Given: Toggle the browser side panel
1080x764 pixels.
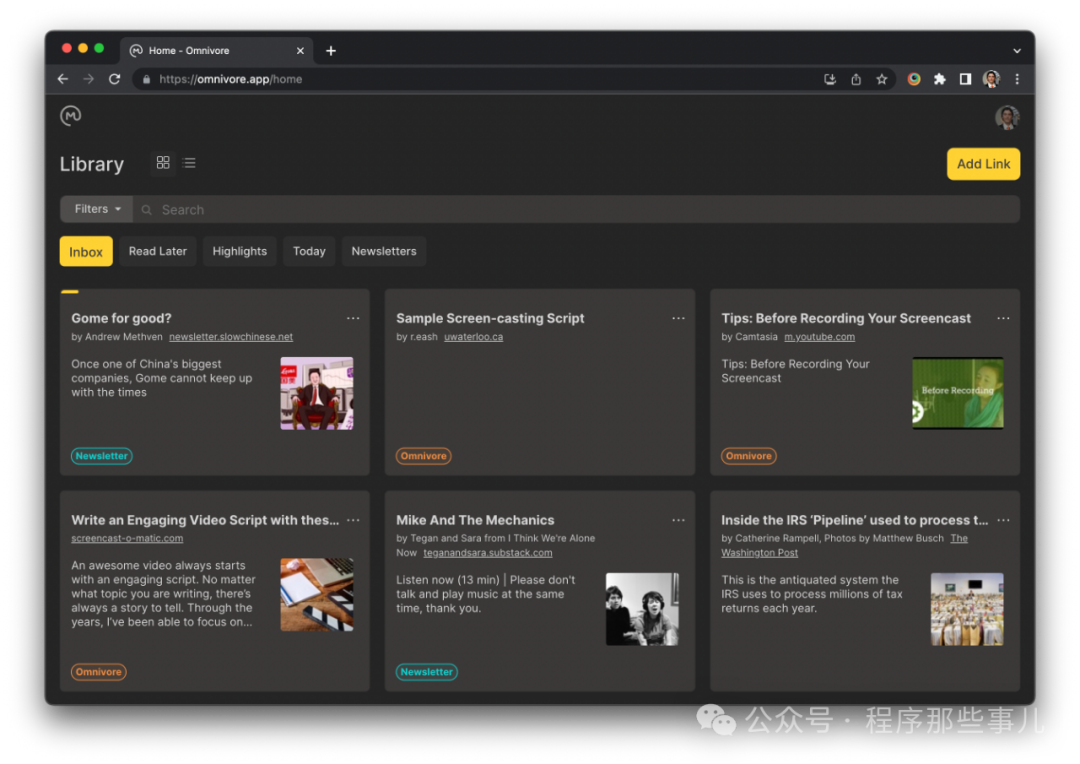Looking at the screenshot, I should [x=966, y=79].
